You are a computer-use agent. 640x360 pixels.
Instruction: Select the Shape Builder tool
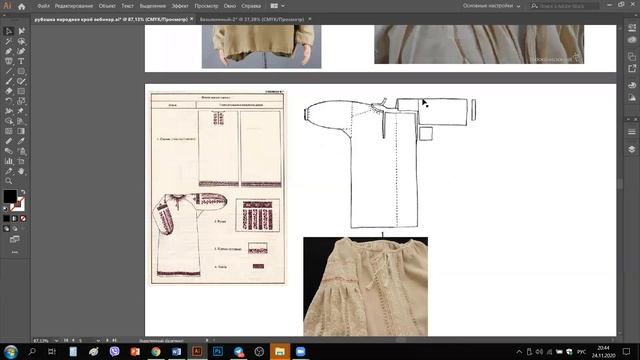[9, 121]
